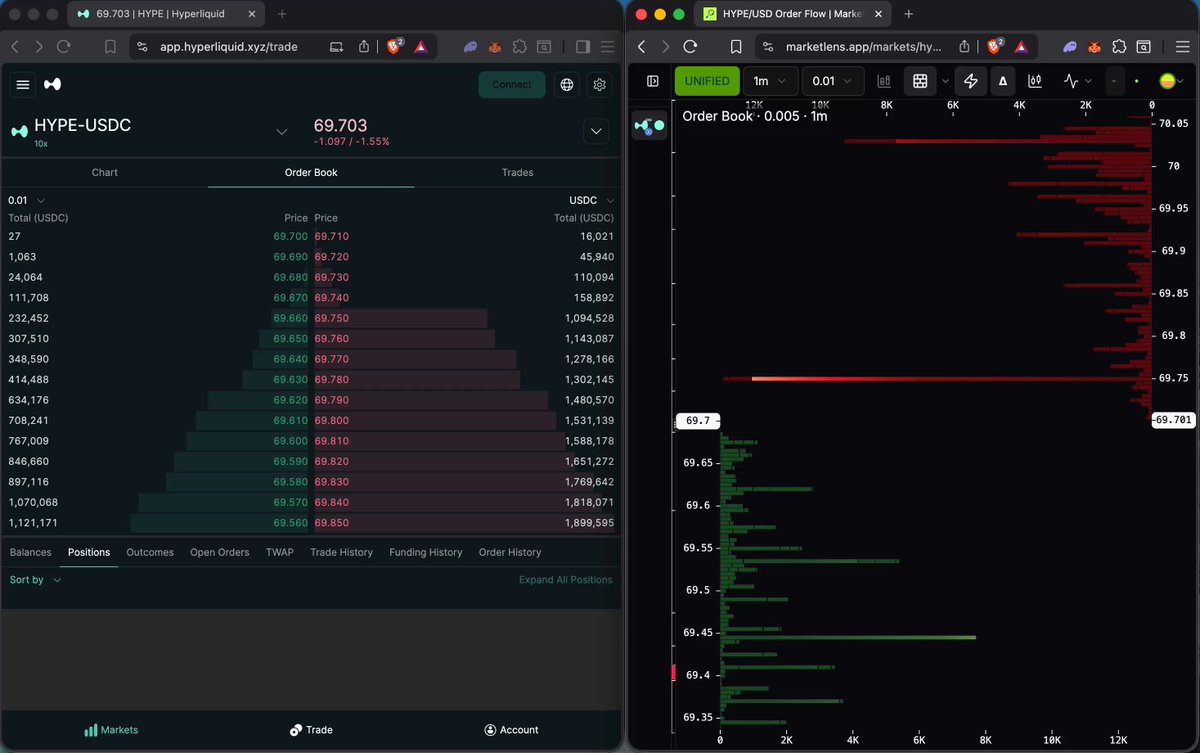
Task: Open new tab in marketlens window
Action: click(909, 14)
